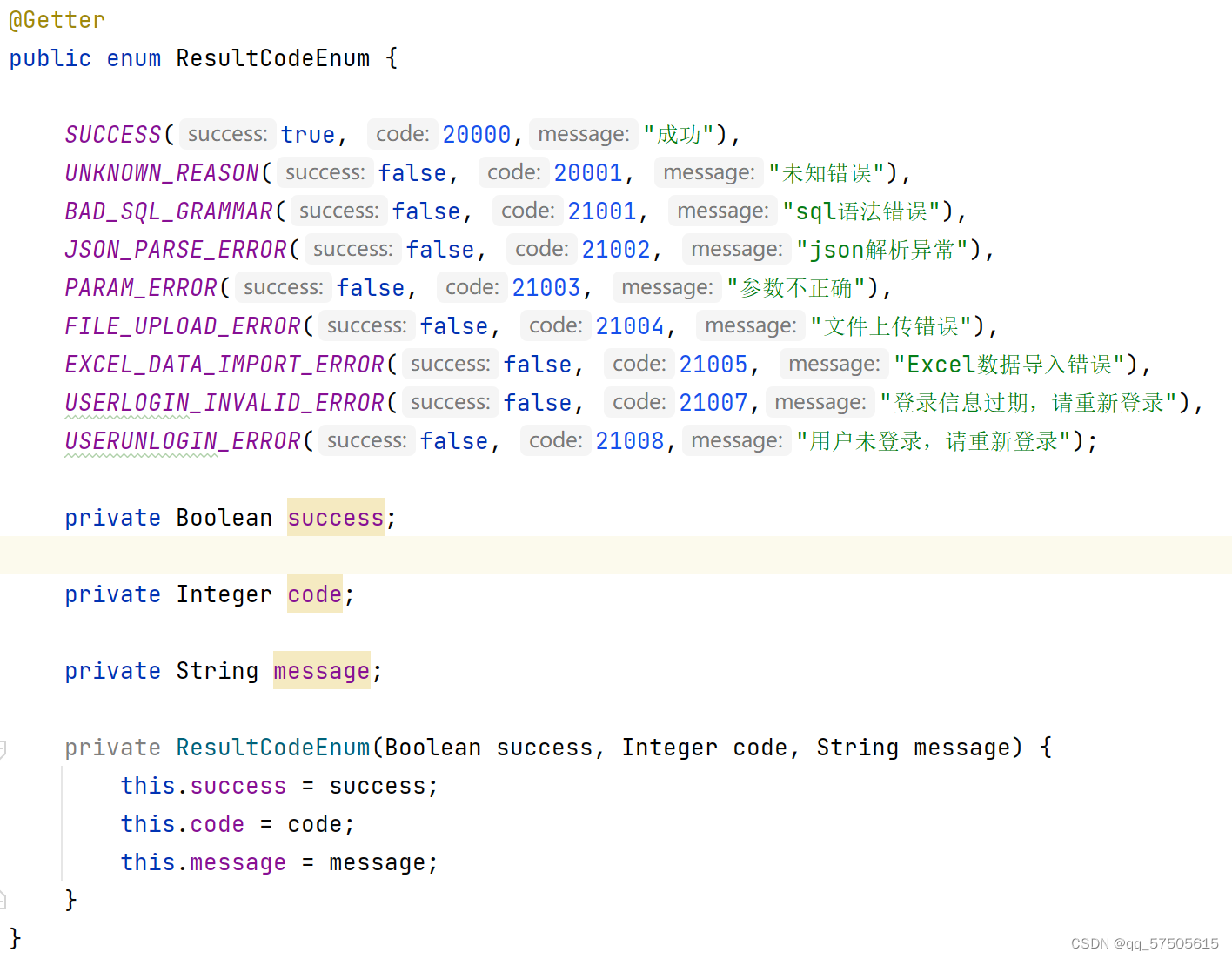
Task: Click the code value 20000 on the SUCCESS line
Action: (x=477, y=133)
